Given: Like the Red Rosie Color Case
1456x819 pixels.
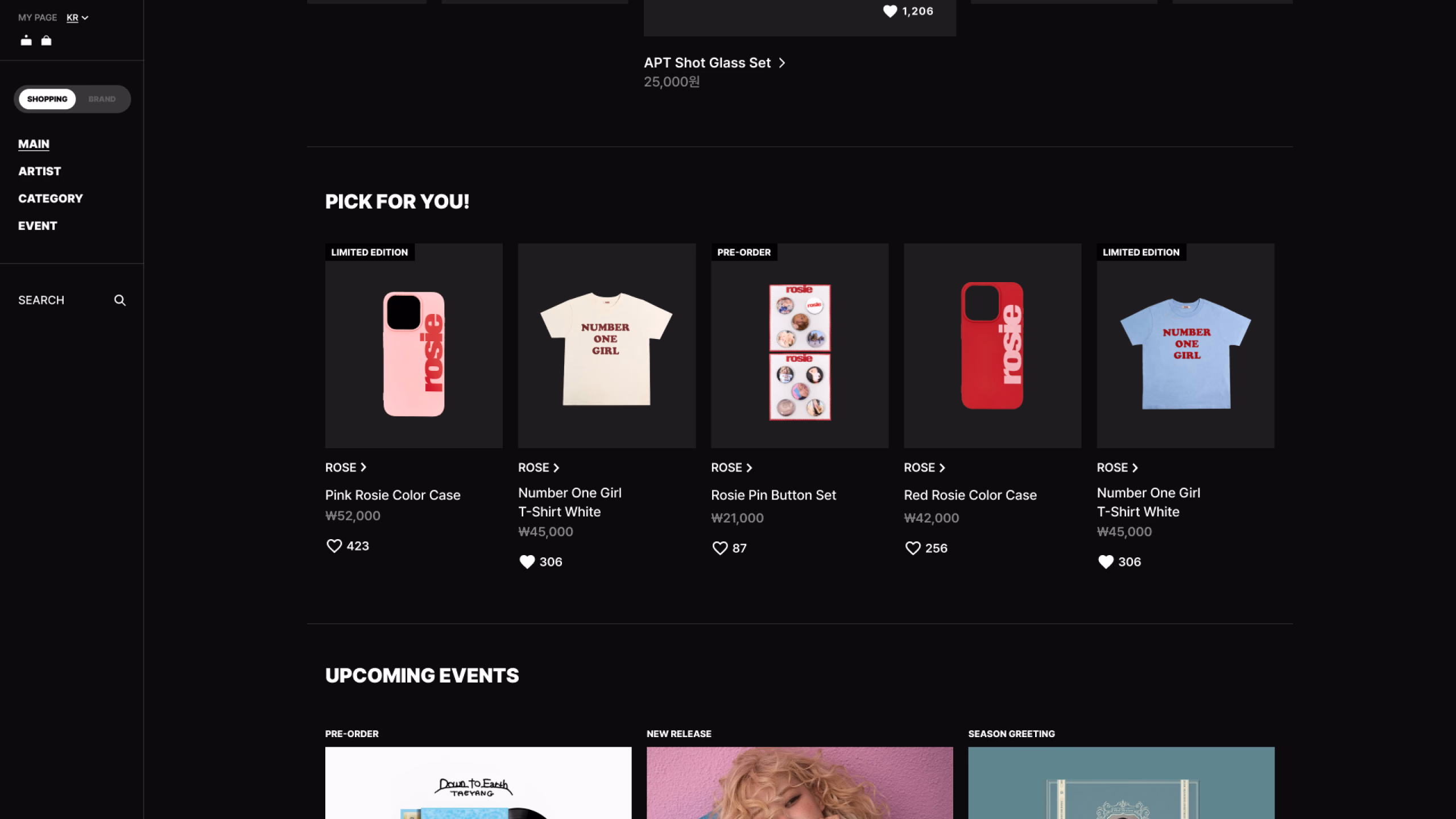Looking at the screenshot, I should (x=913, y=548).
